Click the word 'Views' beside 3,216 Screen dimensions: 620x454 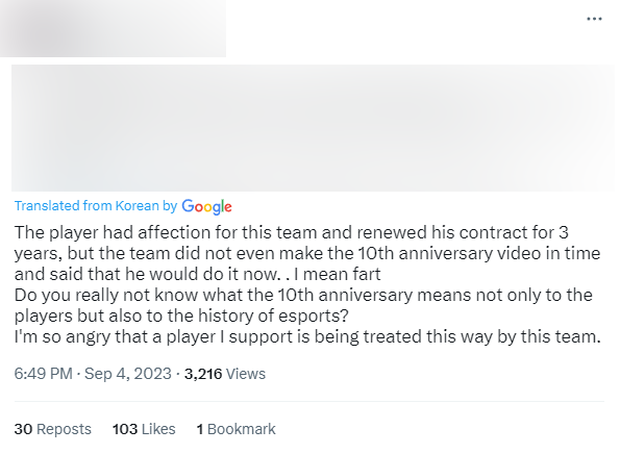pyautogui.click(x=246, y=374)
